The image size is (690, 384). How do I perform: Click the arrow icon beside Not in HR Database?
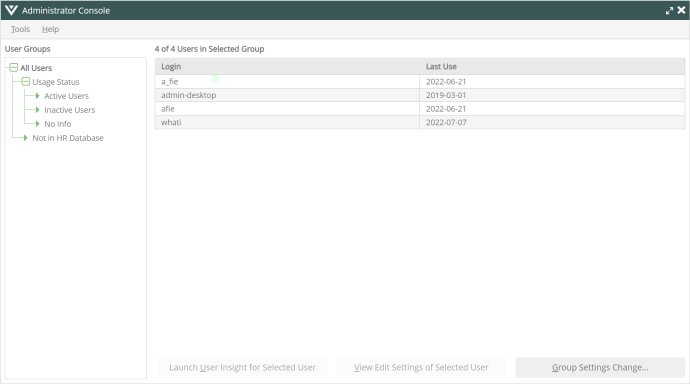pyautogui.click(x=26, y=138)
